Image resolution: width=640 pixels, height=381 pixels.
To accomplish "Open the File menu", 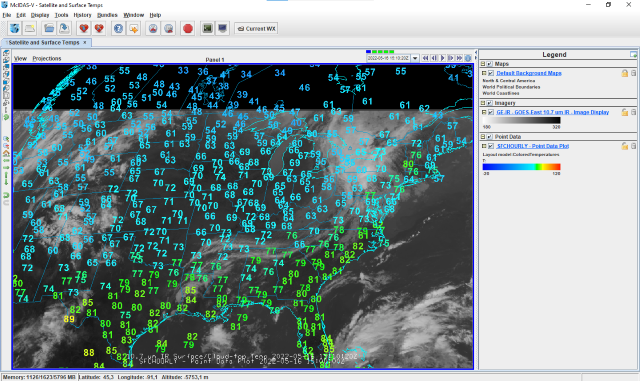I will tap(7, 15).
